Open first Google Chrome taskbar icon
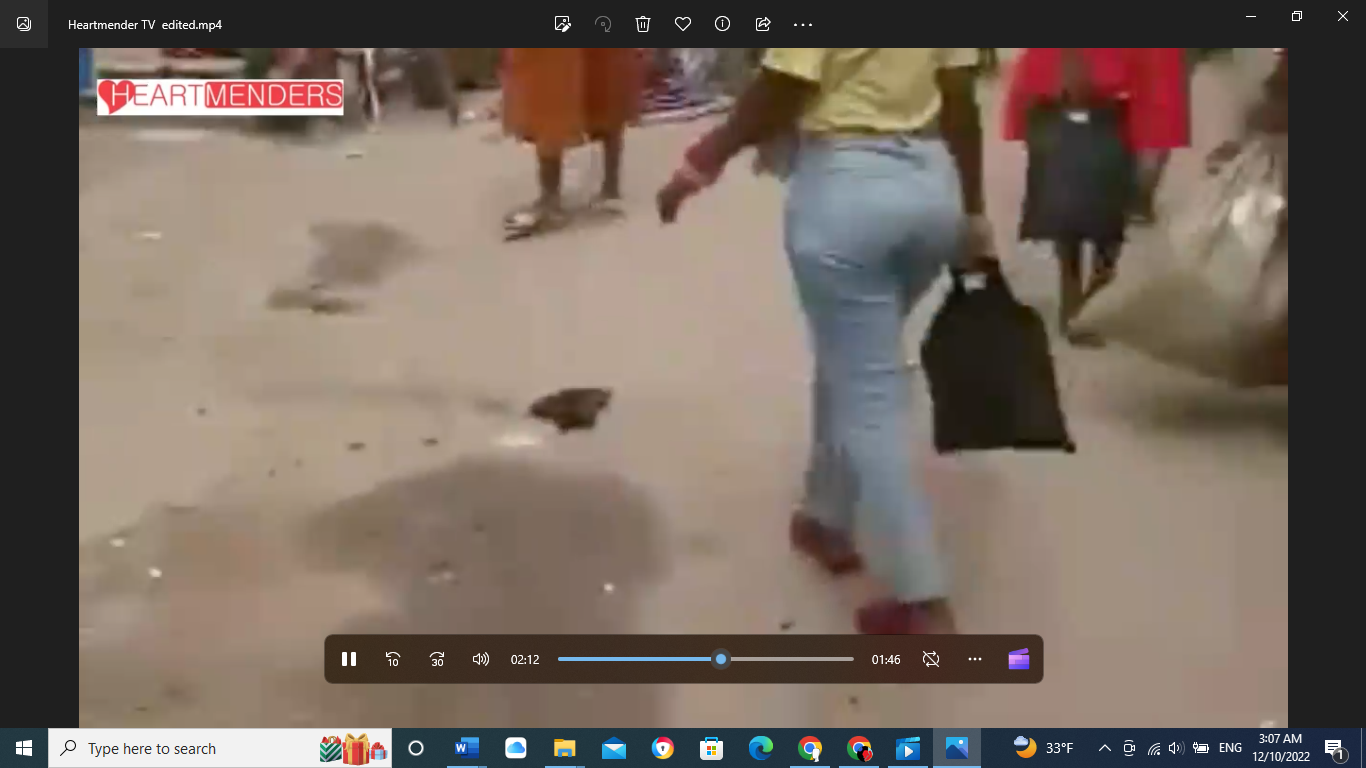This screenshot has height=768, width=1366. click(809, 748)
